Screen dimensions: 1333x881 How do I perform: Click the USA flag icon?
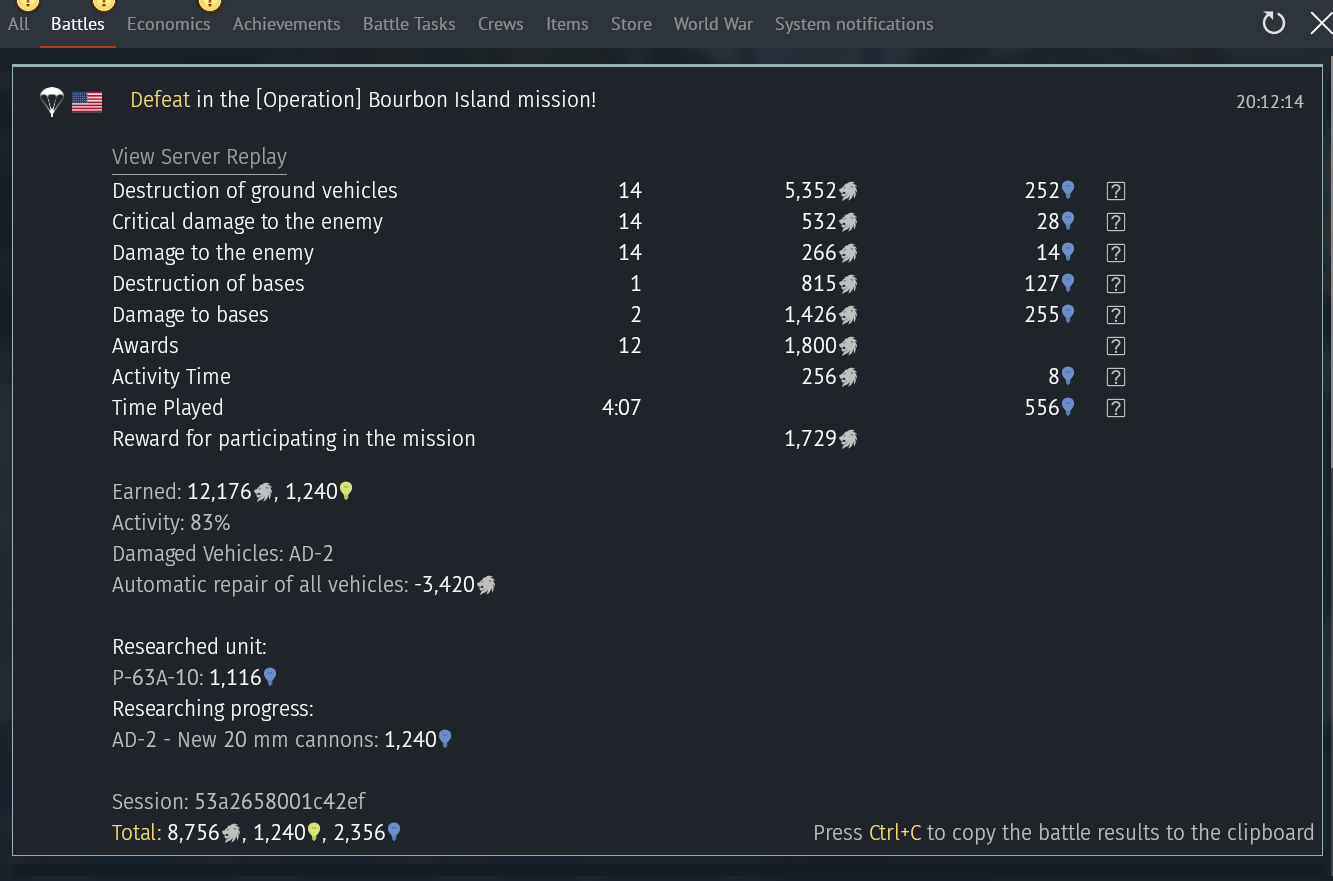click(87, 101)
